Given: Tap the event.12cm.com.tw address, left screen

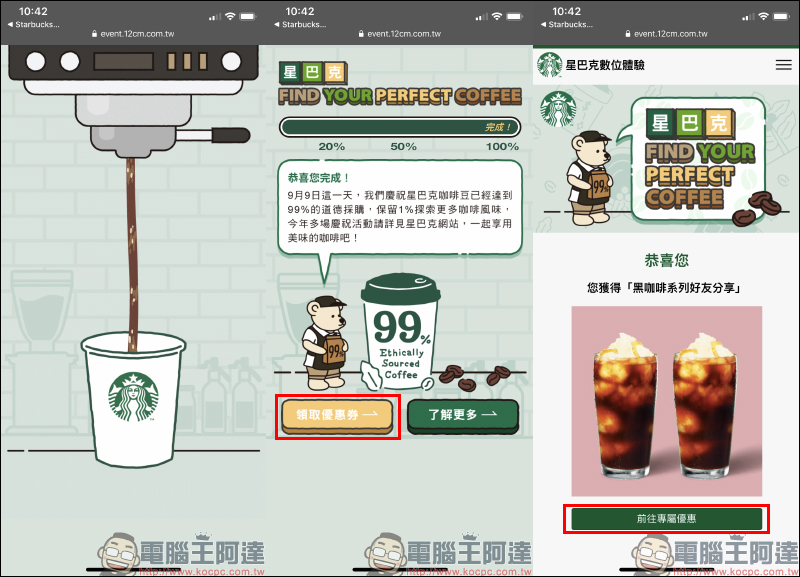Looking at the screenshot, I should tap(133, 34).
